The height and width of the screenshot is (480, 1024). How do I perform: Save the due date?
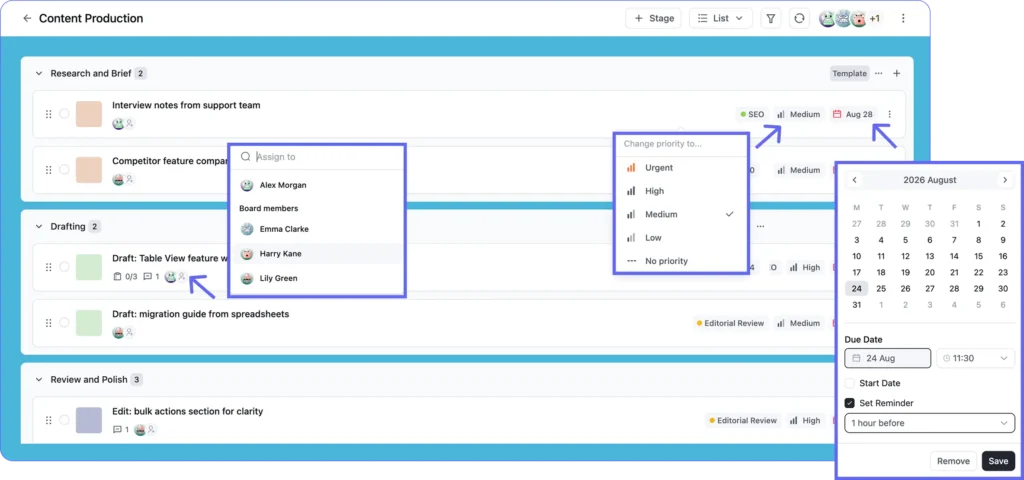(x=998, y=461)
